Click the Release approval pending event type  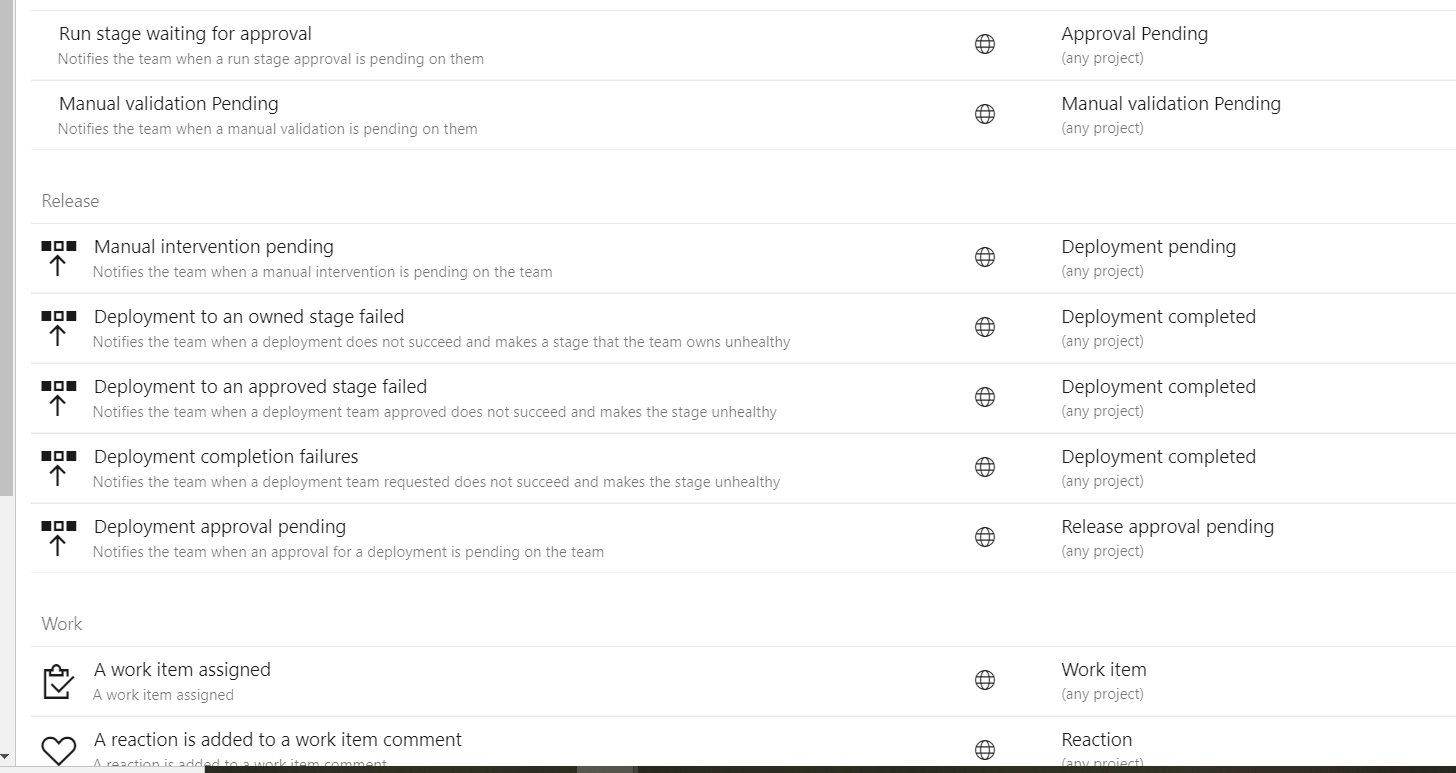[1167, 527]
